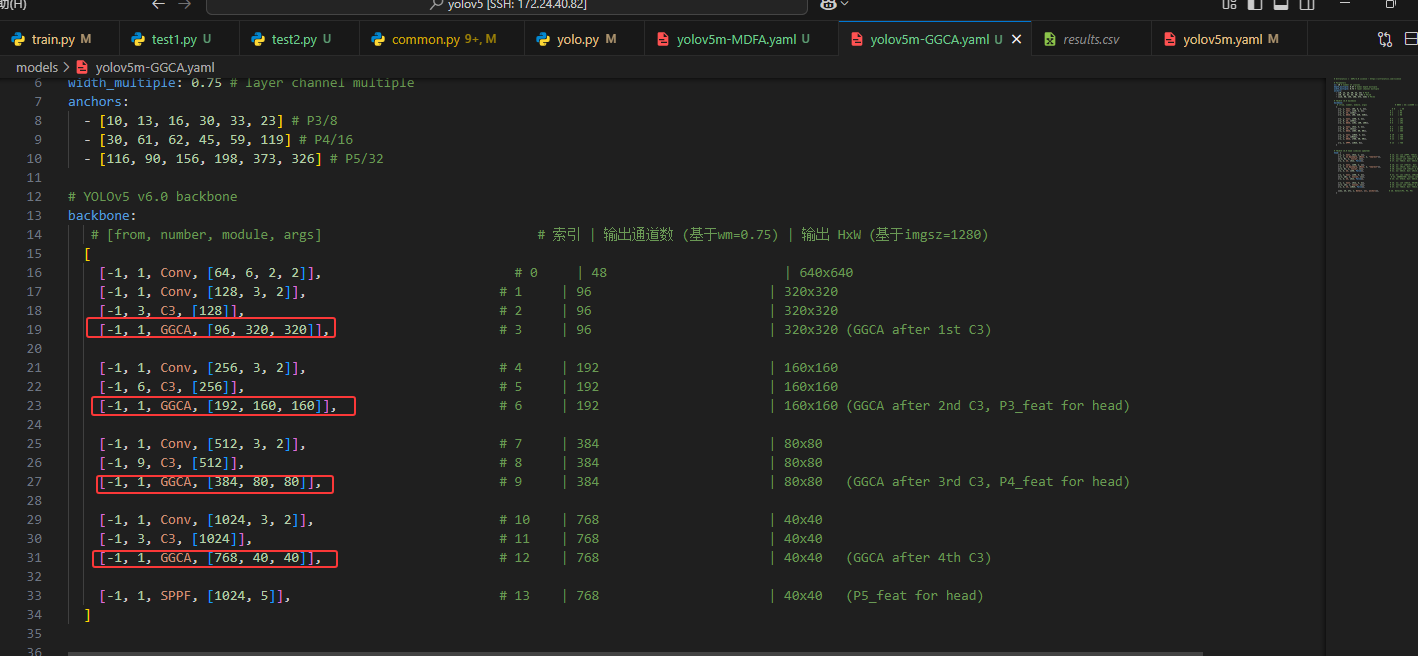Toggle the Secondary Side Bar visibility
Image resolution: width=1418 pixels, height=656 pixels.
1308,6
